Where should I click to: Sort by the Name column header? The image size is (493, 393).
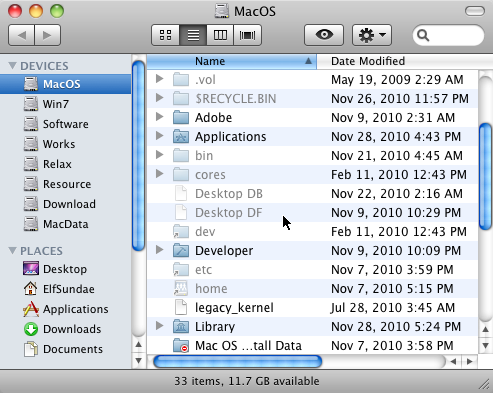pyautogui.click(x=232, y=61)
